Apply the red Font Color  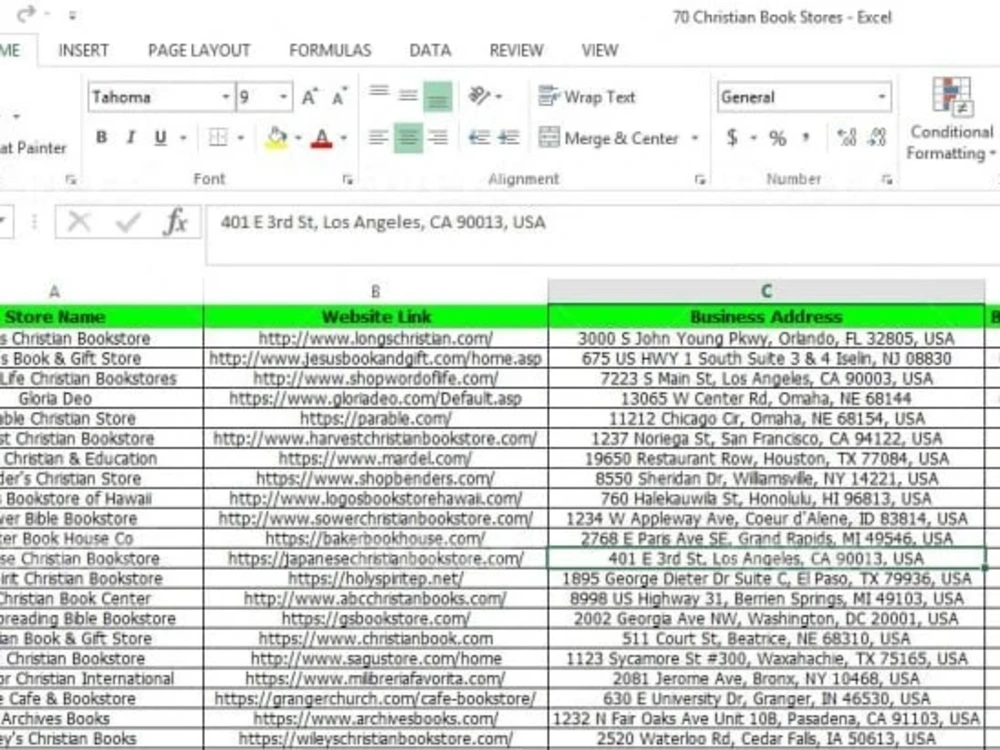pyautogui.click(x=321, y=138)
